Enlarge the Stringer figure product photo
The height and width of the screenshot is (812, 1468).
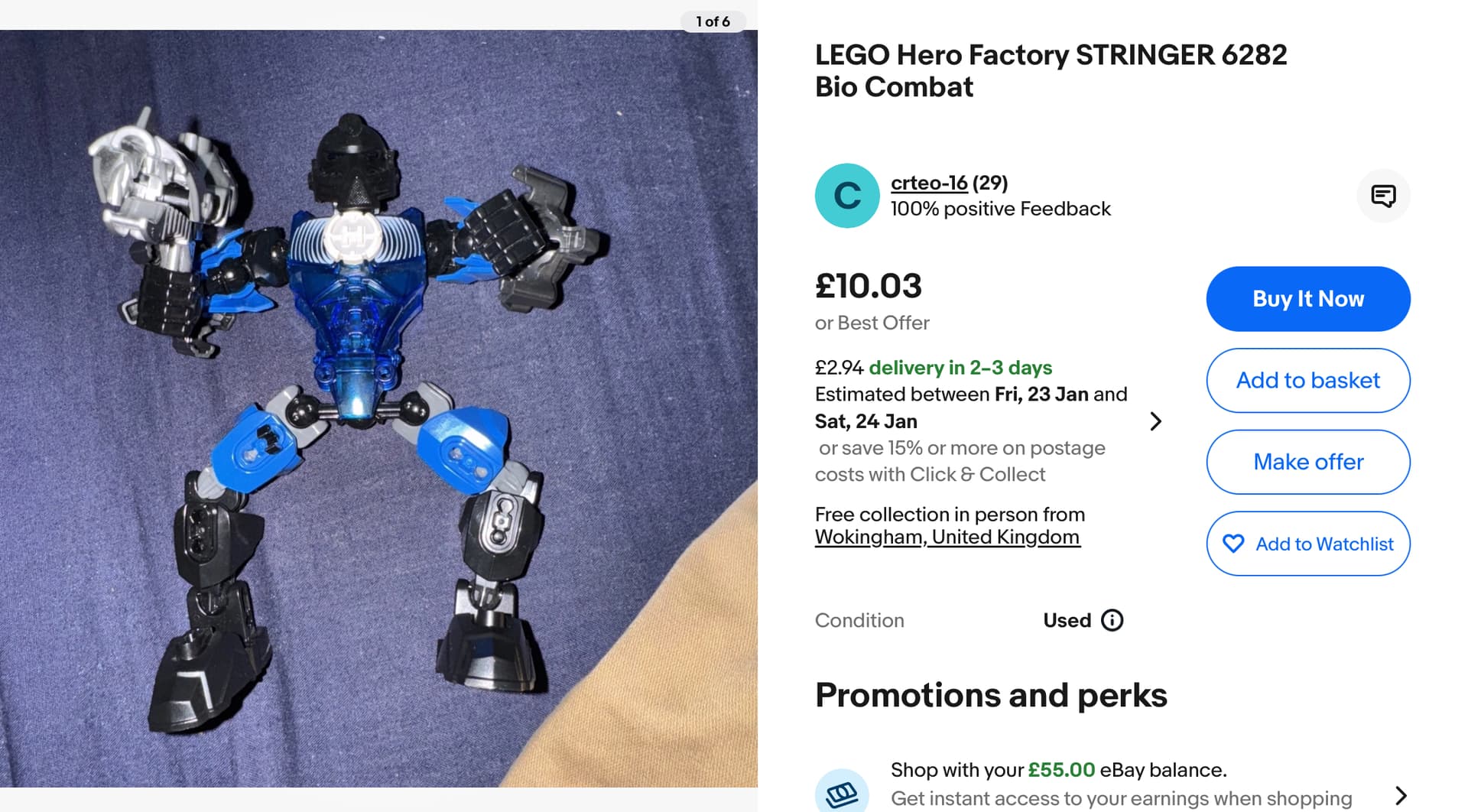coord(378,408)
